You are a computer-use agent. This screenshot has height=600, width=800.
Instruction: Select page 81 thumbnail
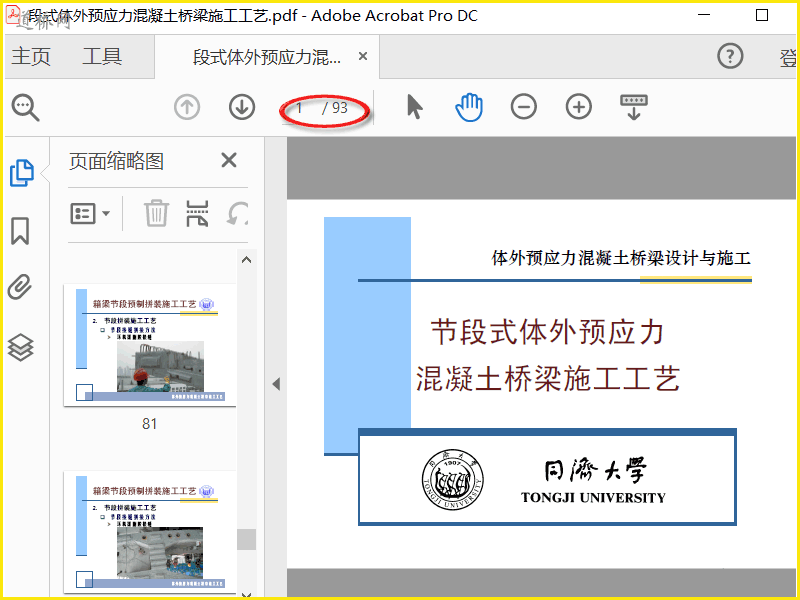point(150,345)
